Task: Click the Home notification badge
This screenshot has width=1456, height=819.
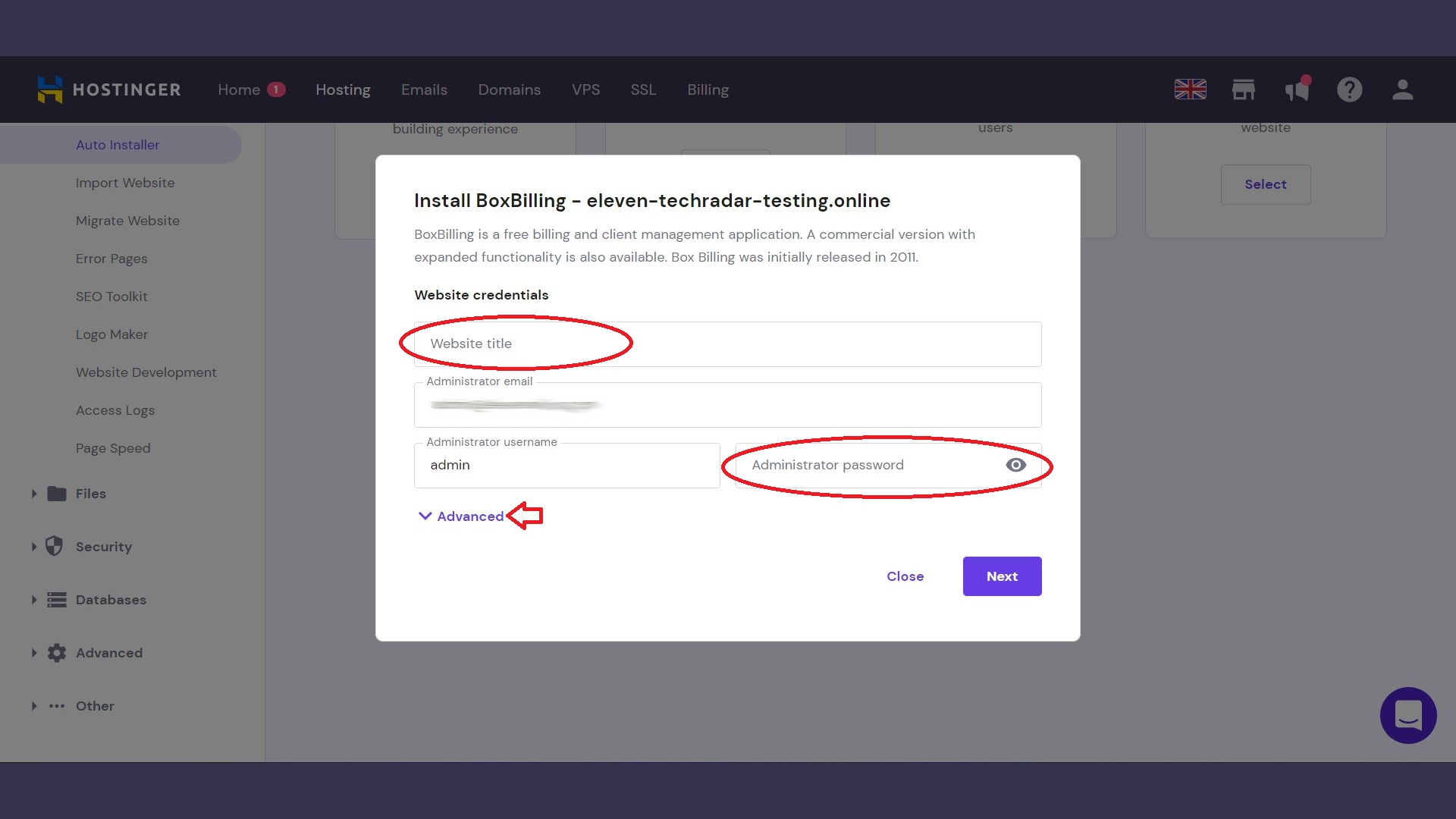Action: (x=276, y=89)
